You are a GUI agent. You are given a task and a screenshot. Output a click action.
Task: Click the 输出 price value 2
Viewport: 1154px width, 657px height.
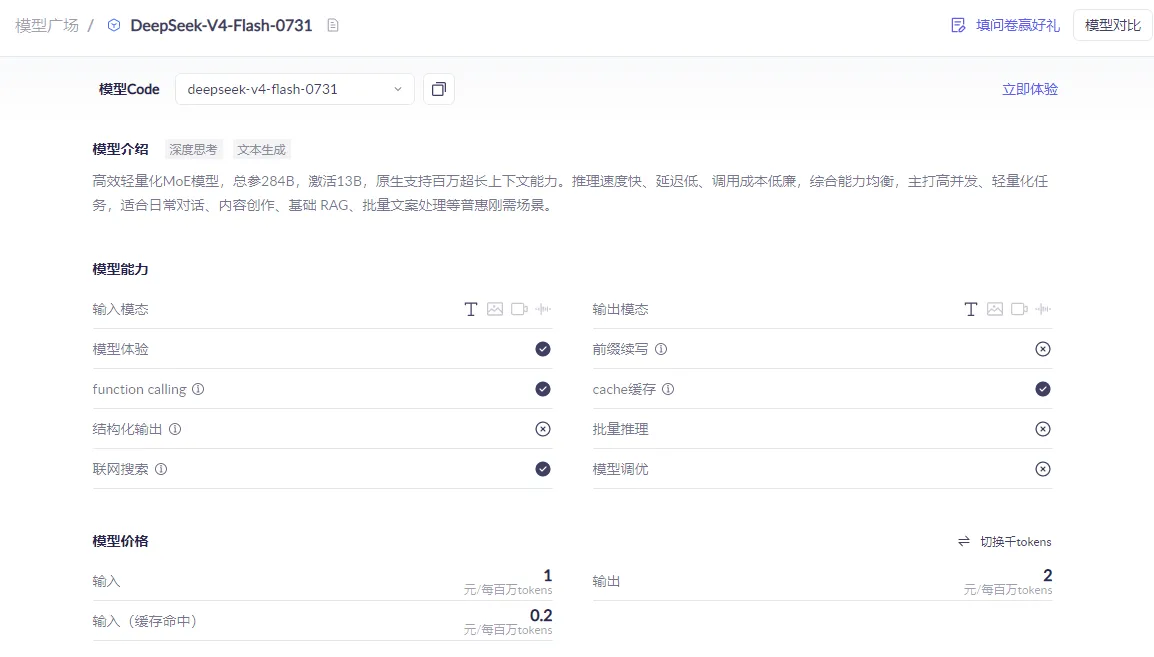(1047, 575)
